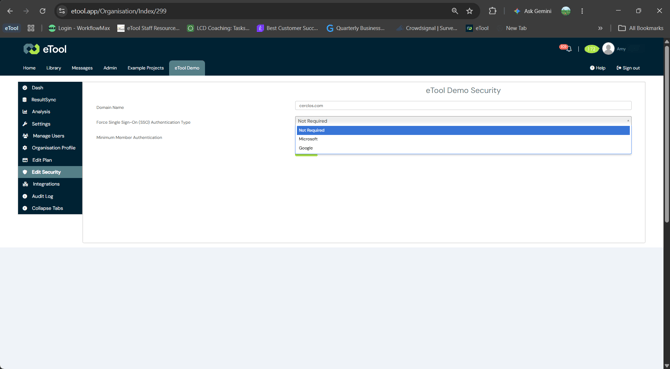
Task: Show more bookmarks with the overflow chevron
Action: pyautogui.click(x=600, y=28)
